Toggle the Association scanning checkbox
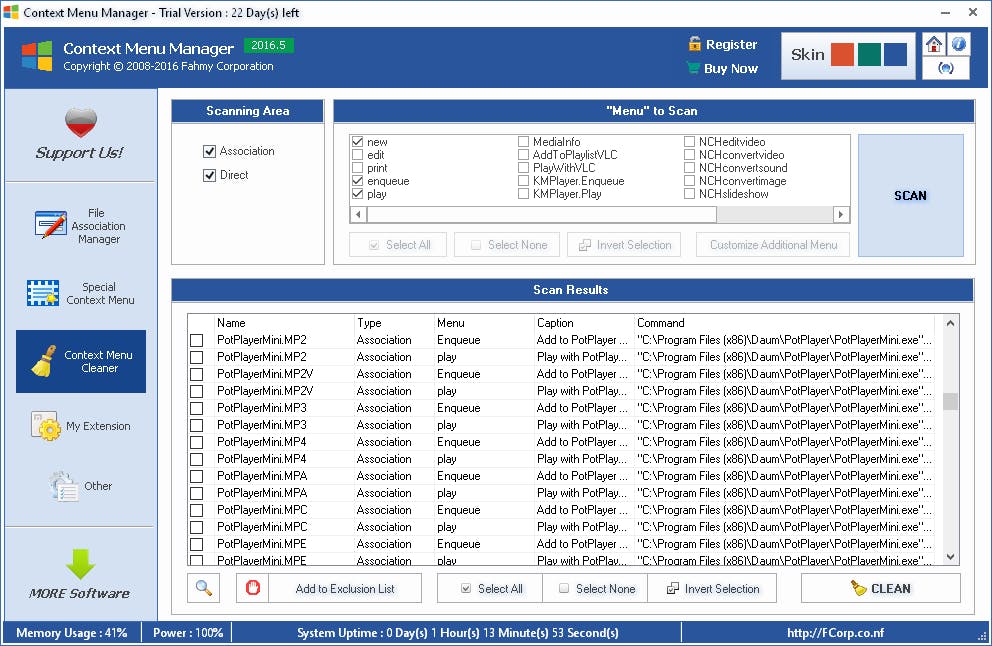Image resolution: width=992 pixels, height=646 pixels. click(209, 151)
